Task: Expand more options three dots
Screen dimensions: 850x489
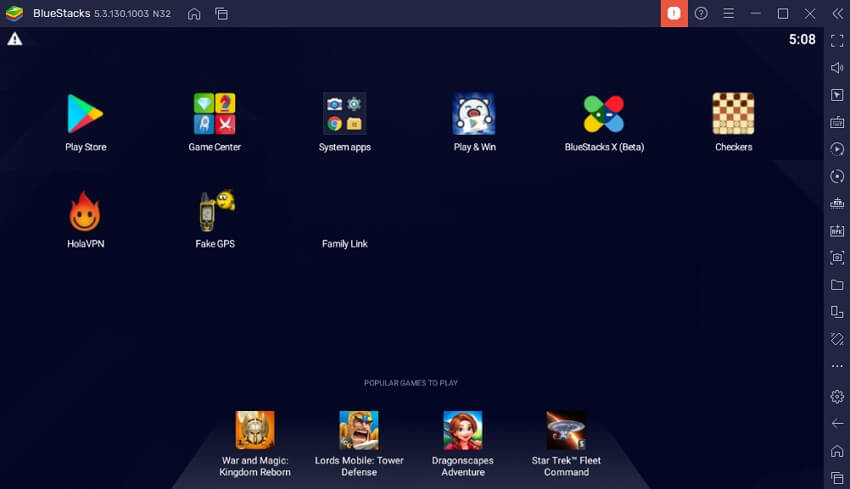Action: (837, 366)
